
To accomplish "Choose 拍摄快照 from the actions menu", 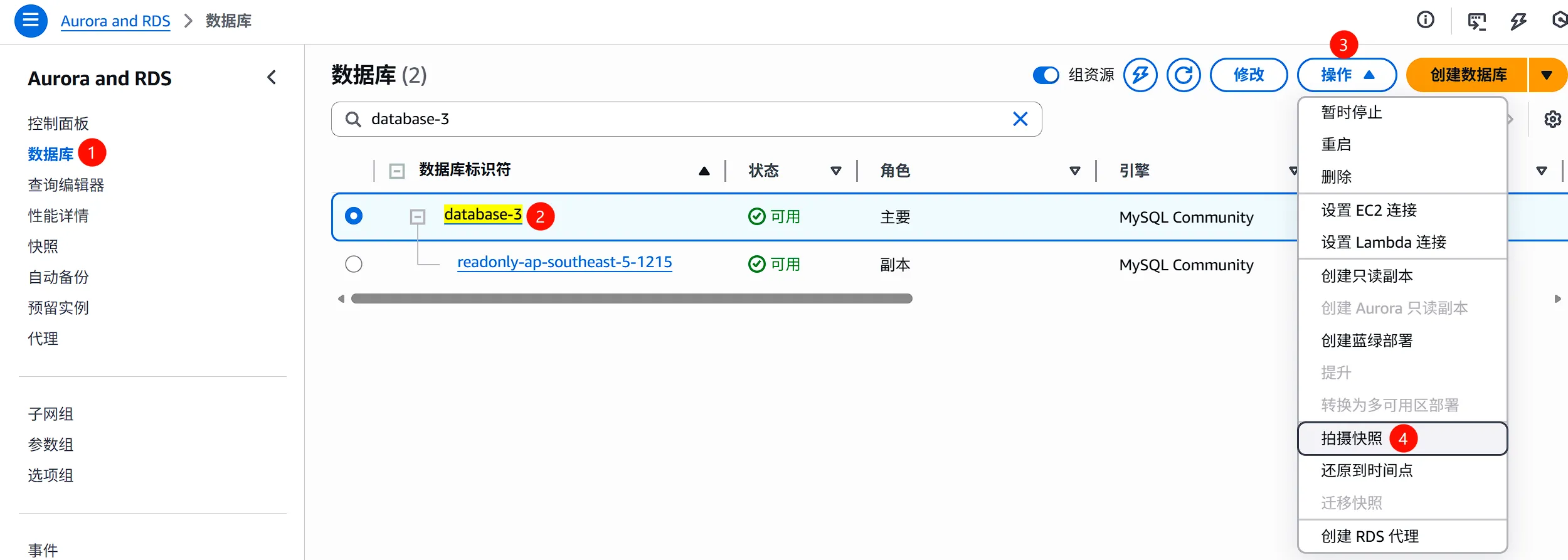I will [x=1352, y=438].
